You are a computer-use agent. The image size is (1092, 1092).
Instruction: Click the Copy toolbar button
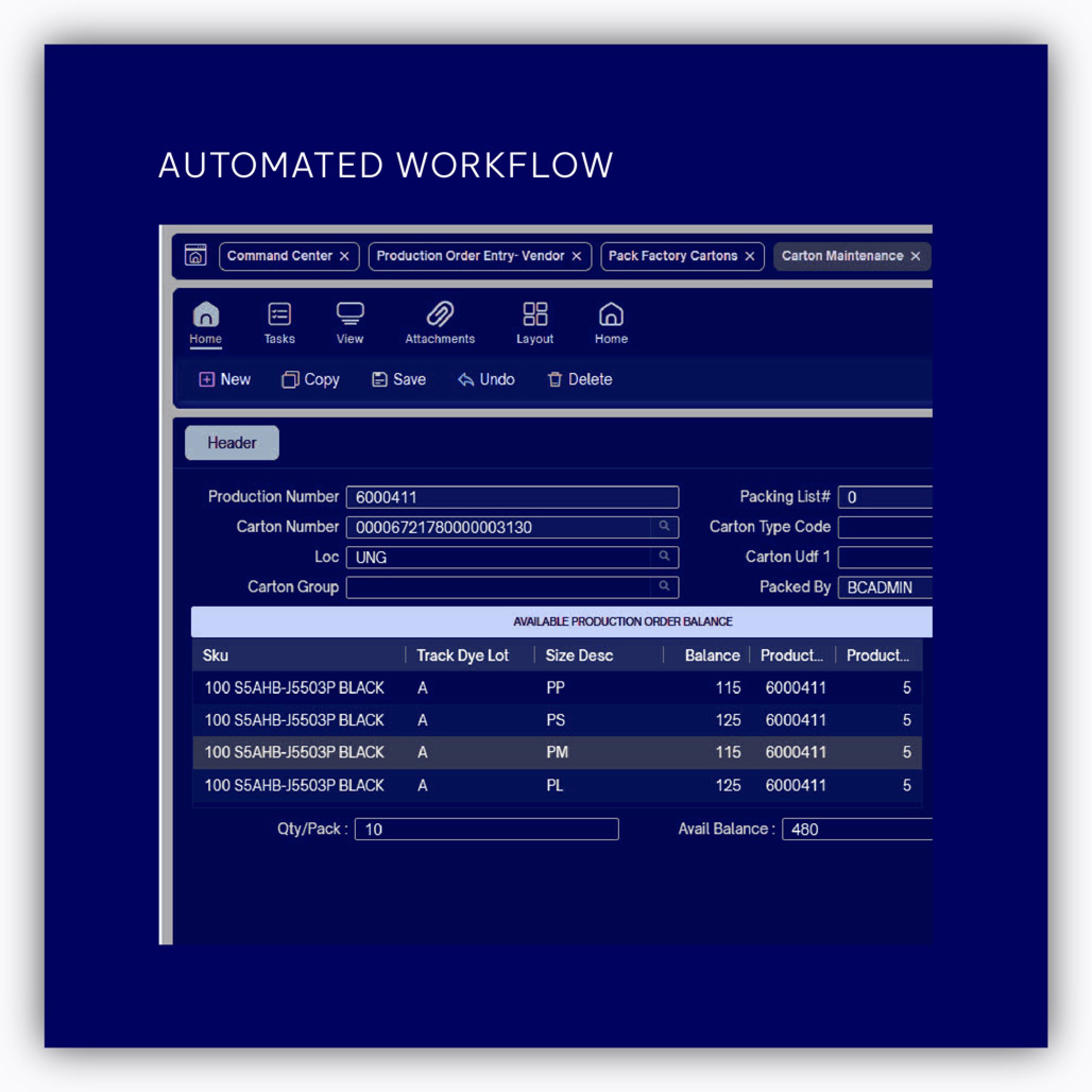pyautogui.click(x=311, y=379)
